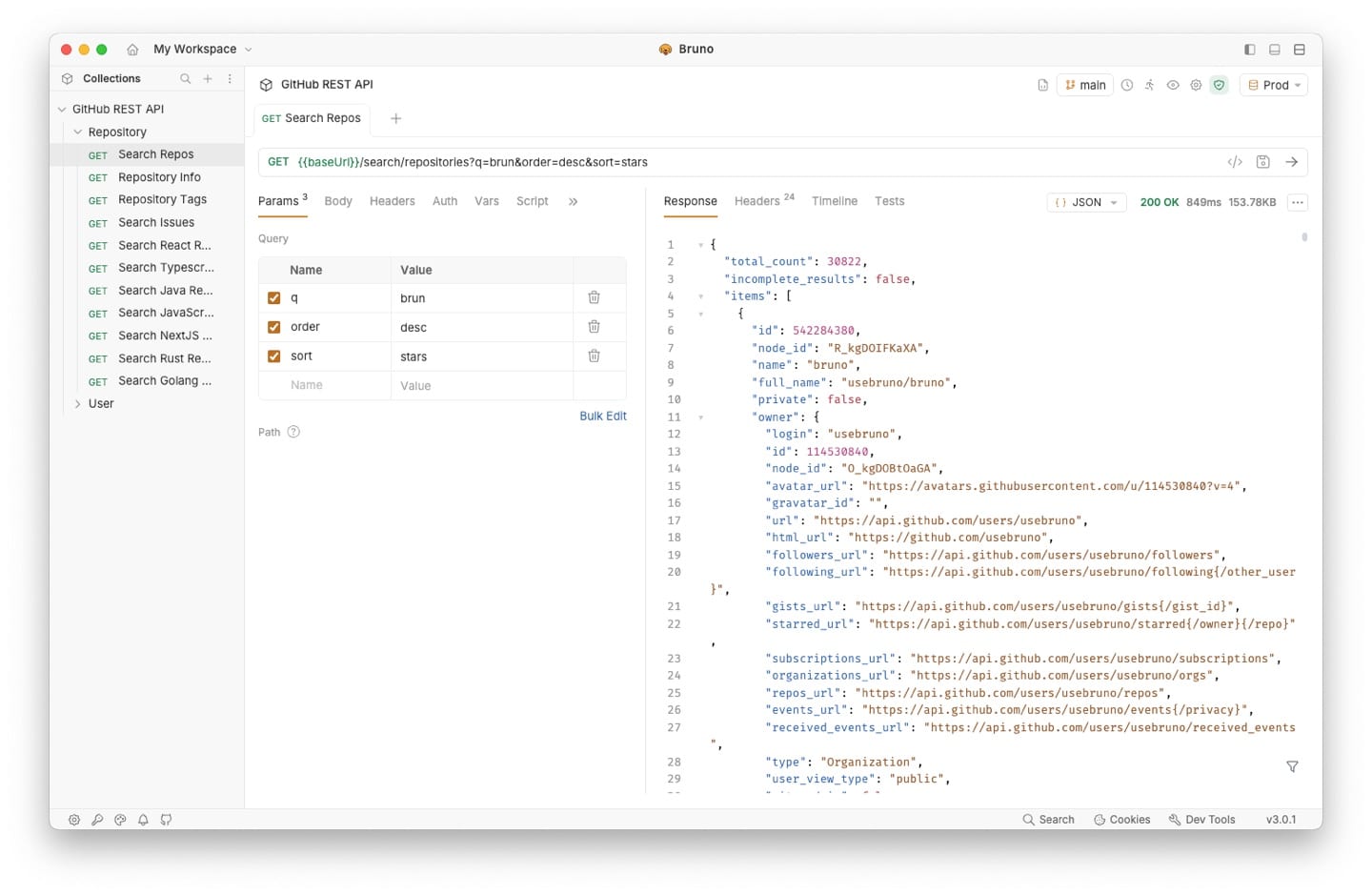The height and width of the screenshot is (895, 1372).
Task: Open the Prod environment dropdown
Action: pyautogui.click(x=1274, y=85)
